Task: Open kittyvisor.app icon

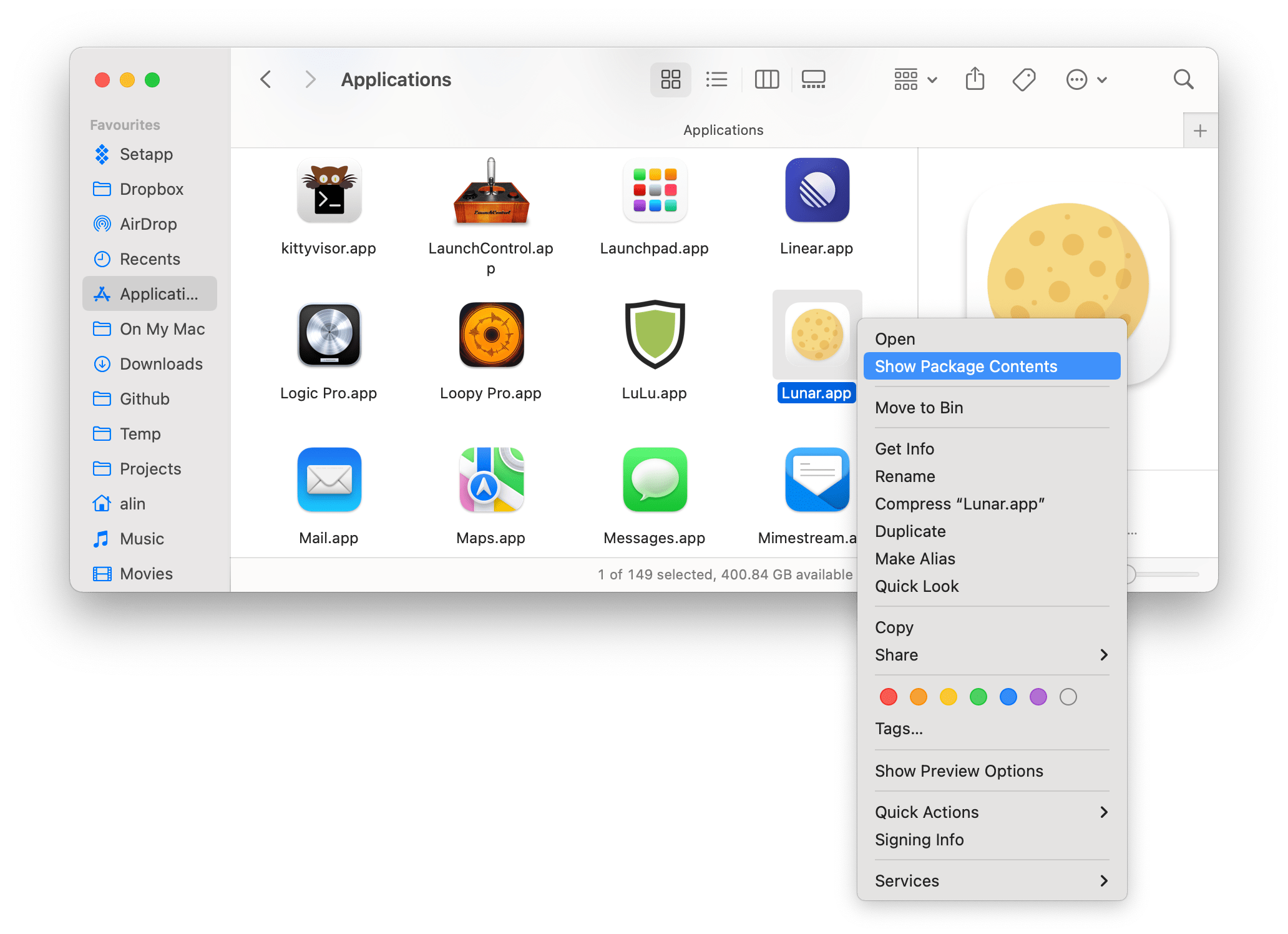Action: pos(329,191)
